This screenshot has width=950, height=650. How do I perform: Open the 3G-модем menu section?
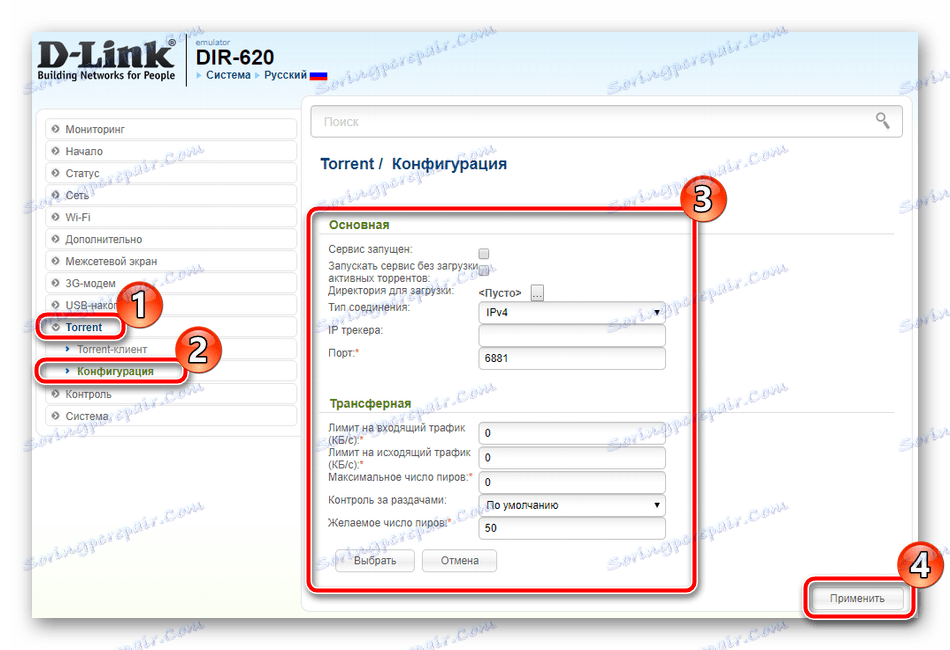click(171, 283)
